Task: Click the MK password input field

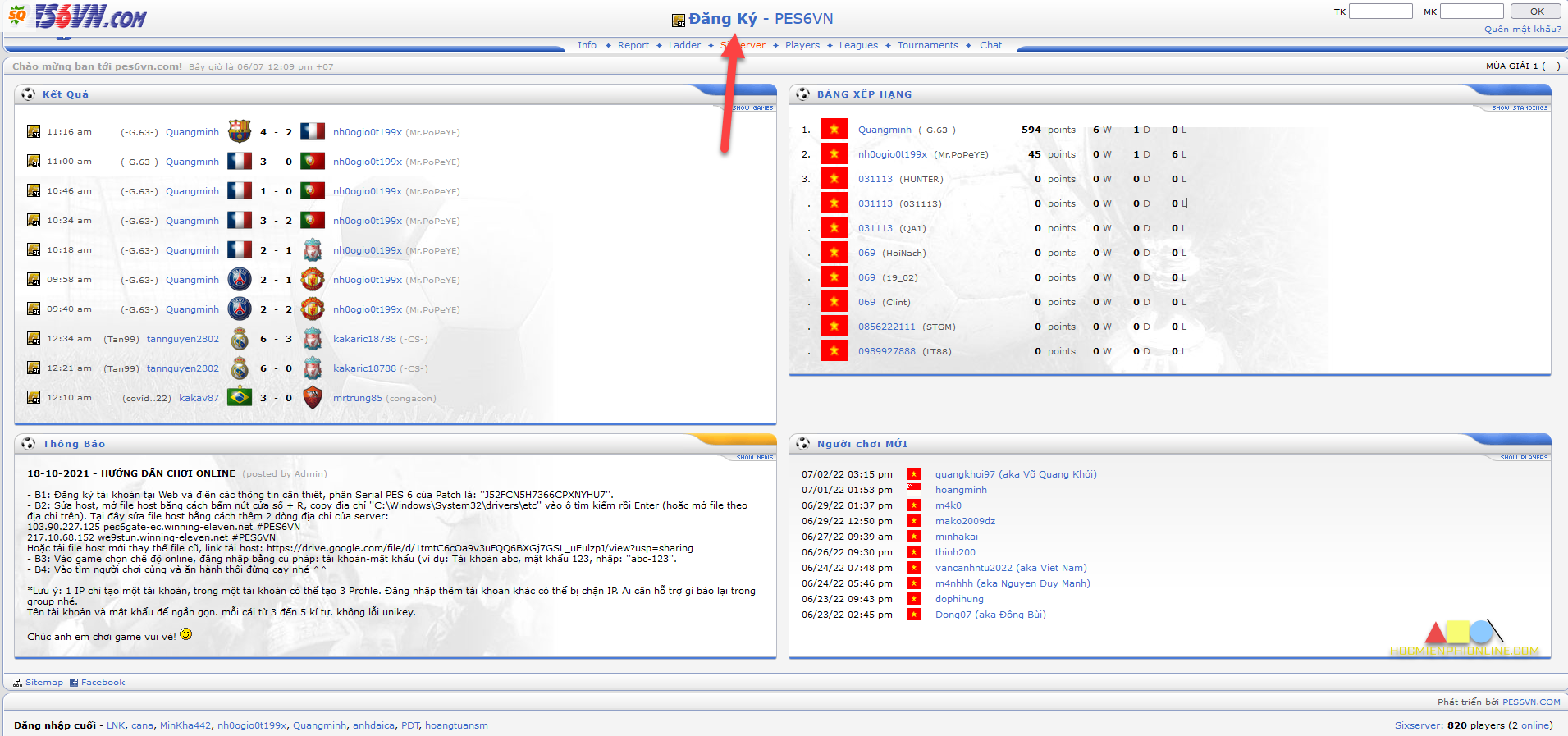Action: [1472, 11]
